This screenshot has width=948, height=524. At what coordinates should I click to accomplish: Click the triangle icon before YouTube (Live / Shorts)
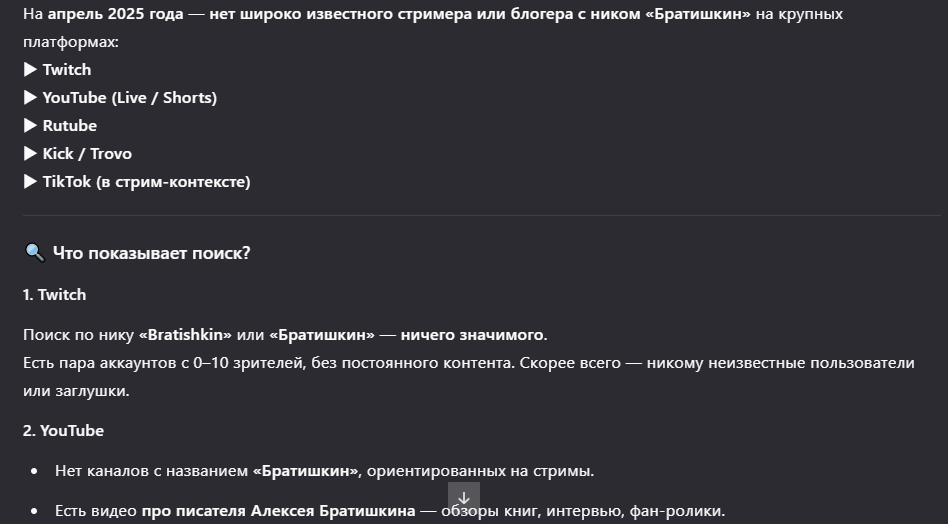point(30,98)
